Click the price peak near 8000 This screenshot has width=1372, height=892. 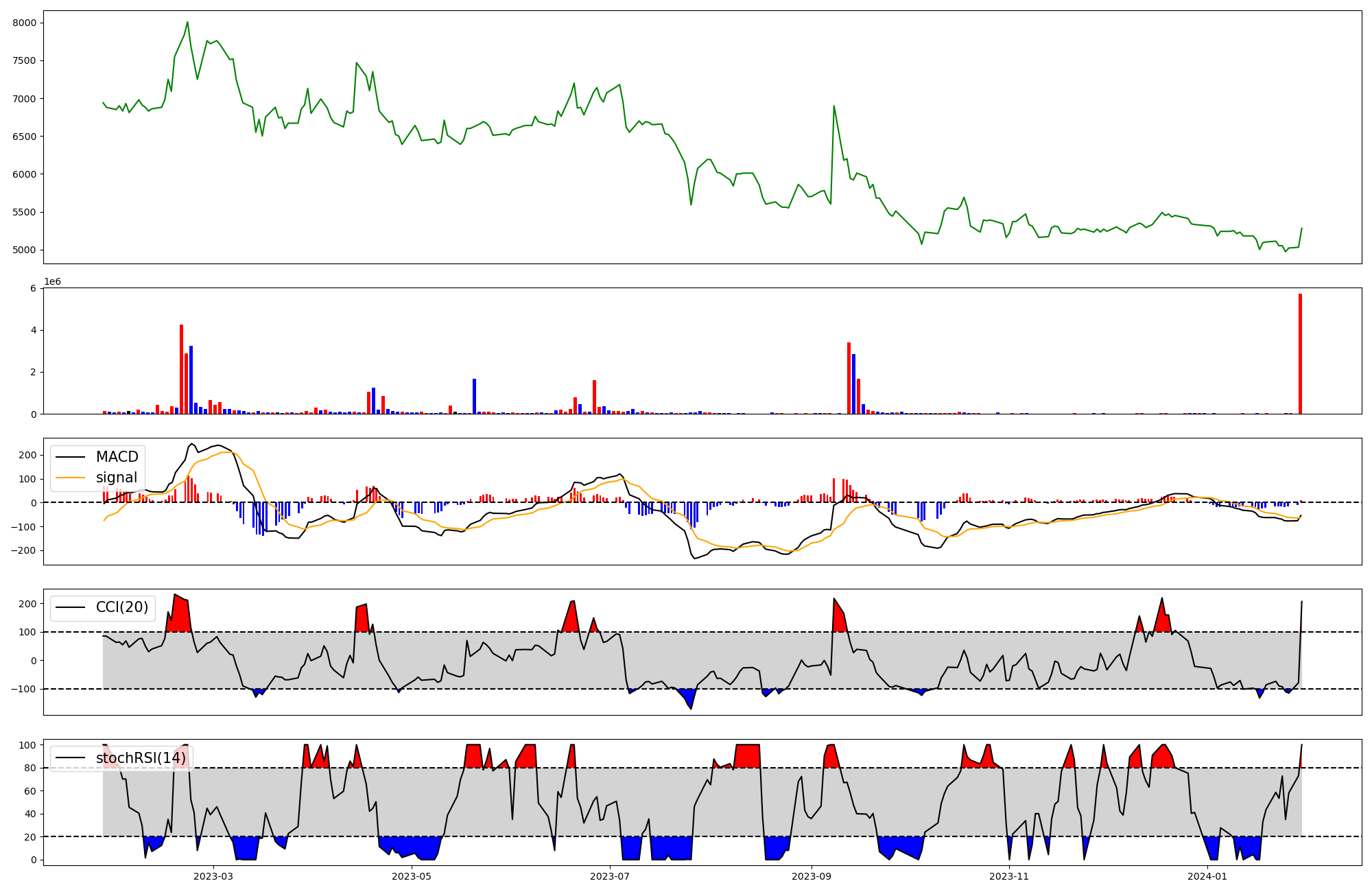pos(187,22)
